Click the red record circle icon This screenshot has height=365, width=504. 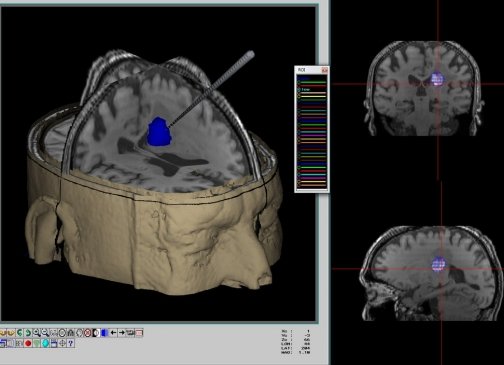[x=28, y=343]
